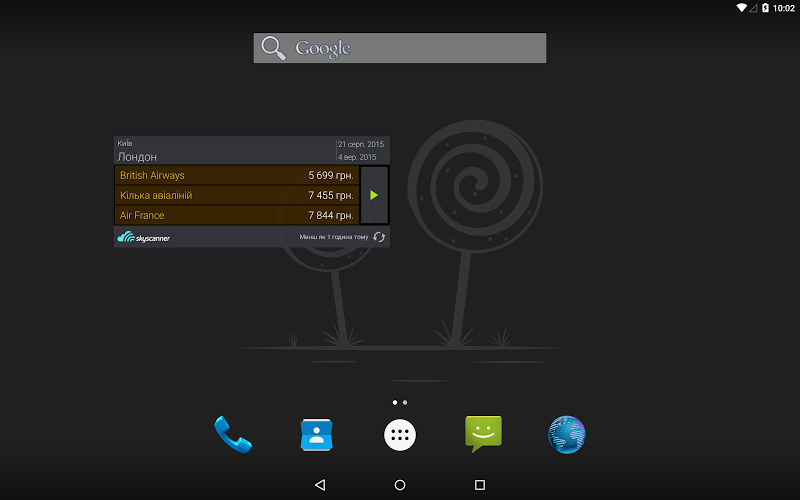Tap the Google search magnifier icon

[x=273, y=48]
